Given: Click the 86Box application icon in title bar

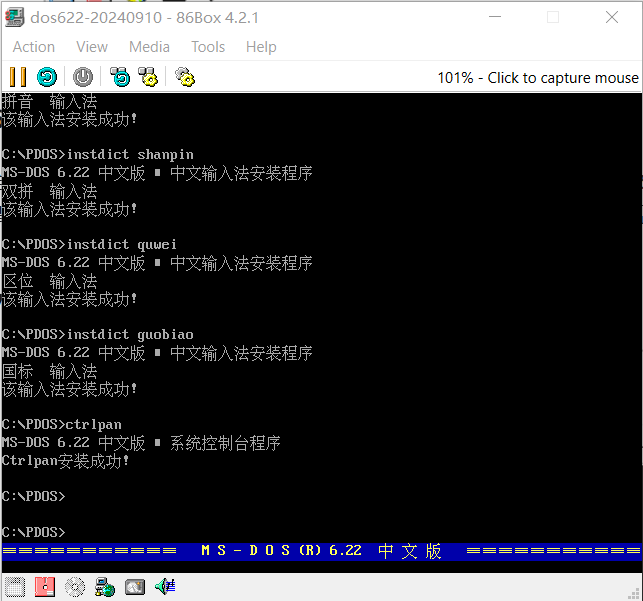Looking at the screenshot, I should tap(16, 17).
